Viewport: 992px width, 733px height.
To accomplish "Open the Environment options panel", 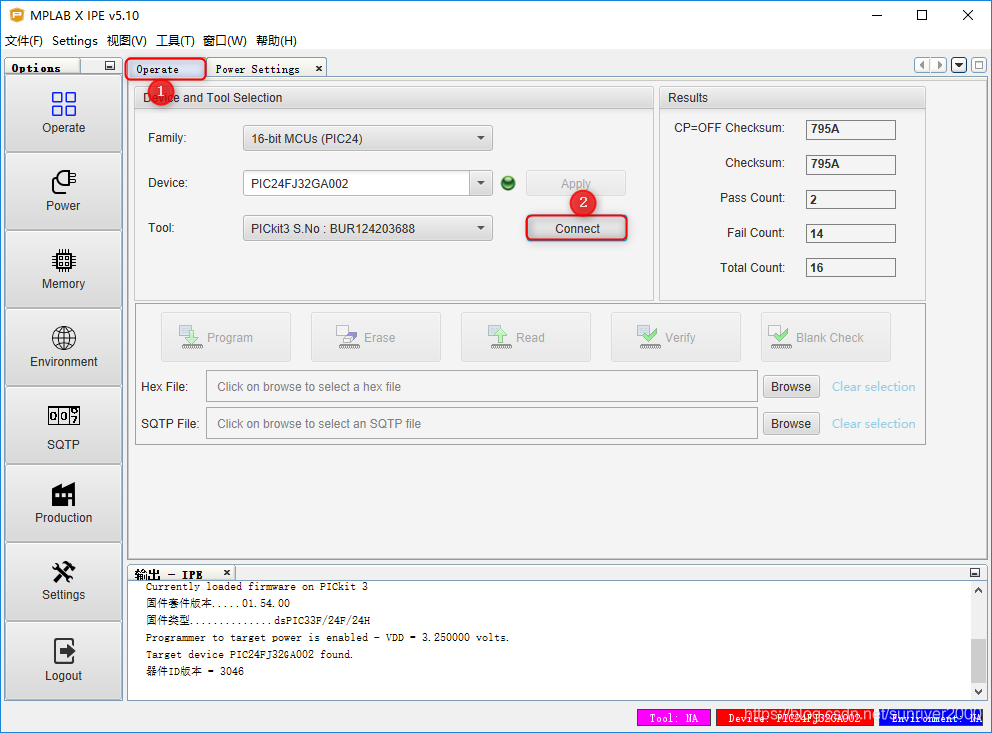I will click(63, 347).
